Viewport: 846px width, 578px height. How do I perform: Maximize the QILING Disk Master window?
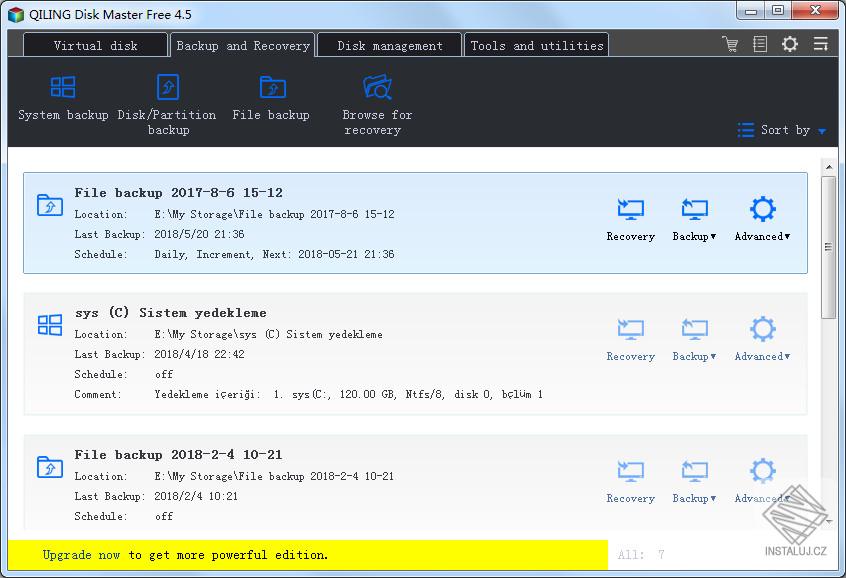click(777, 11)
